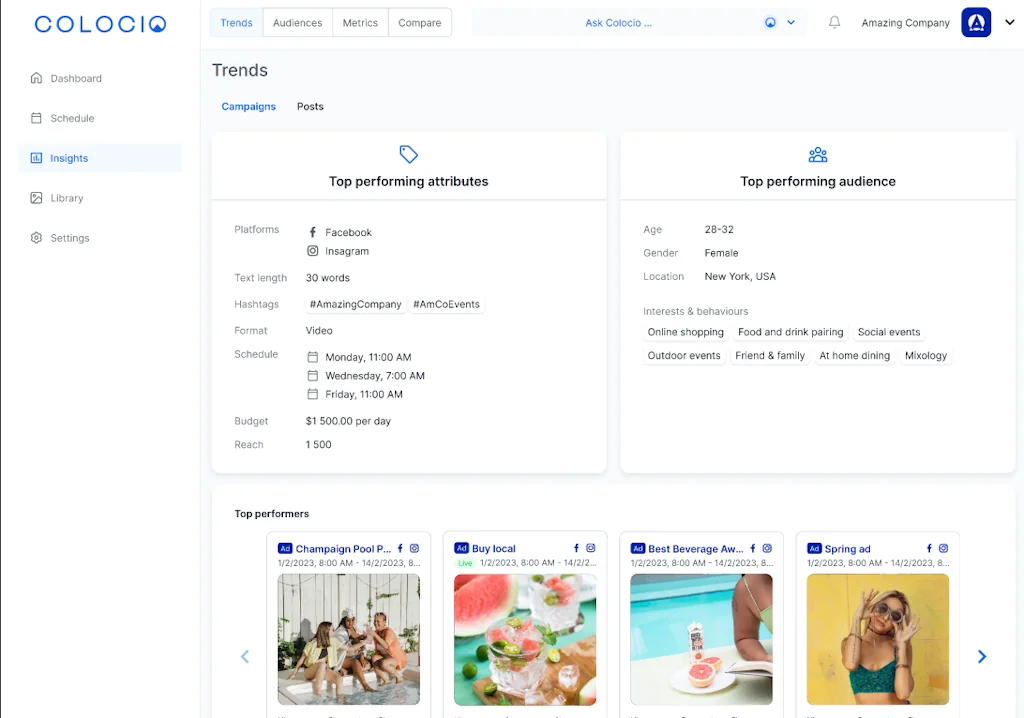This screenshot has height=718, width=1024.
Task: Open the Champaign Pool ad title link
Action: coord(343,549)
